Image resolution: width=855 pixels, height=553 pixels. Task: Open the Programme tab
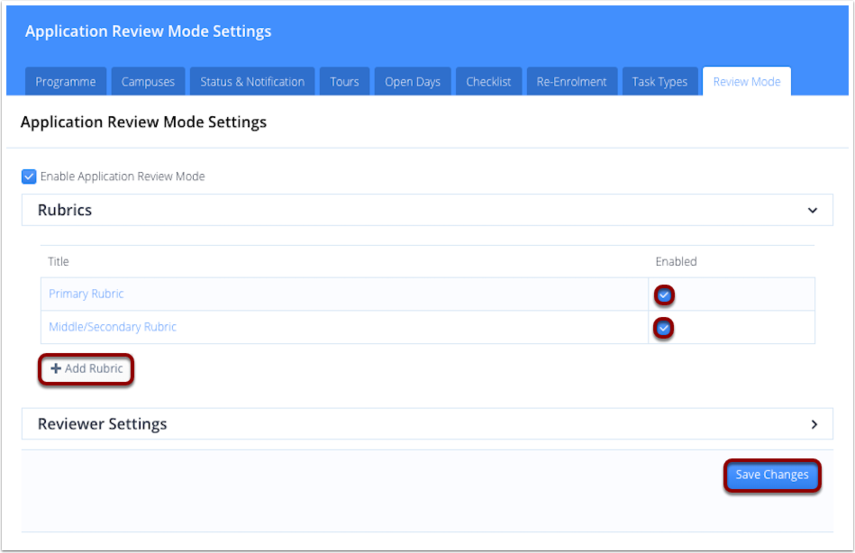[x=65, y=82]
